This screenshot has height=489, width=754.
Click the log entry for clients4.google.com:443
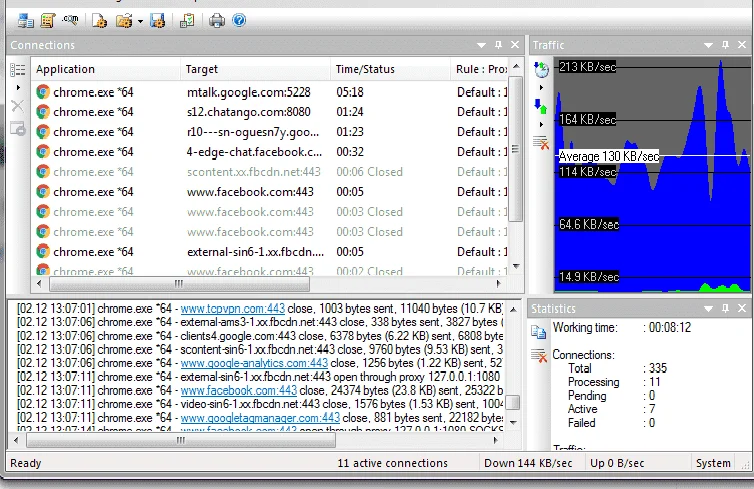[260, 336]
